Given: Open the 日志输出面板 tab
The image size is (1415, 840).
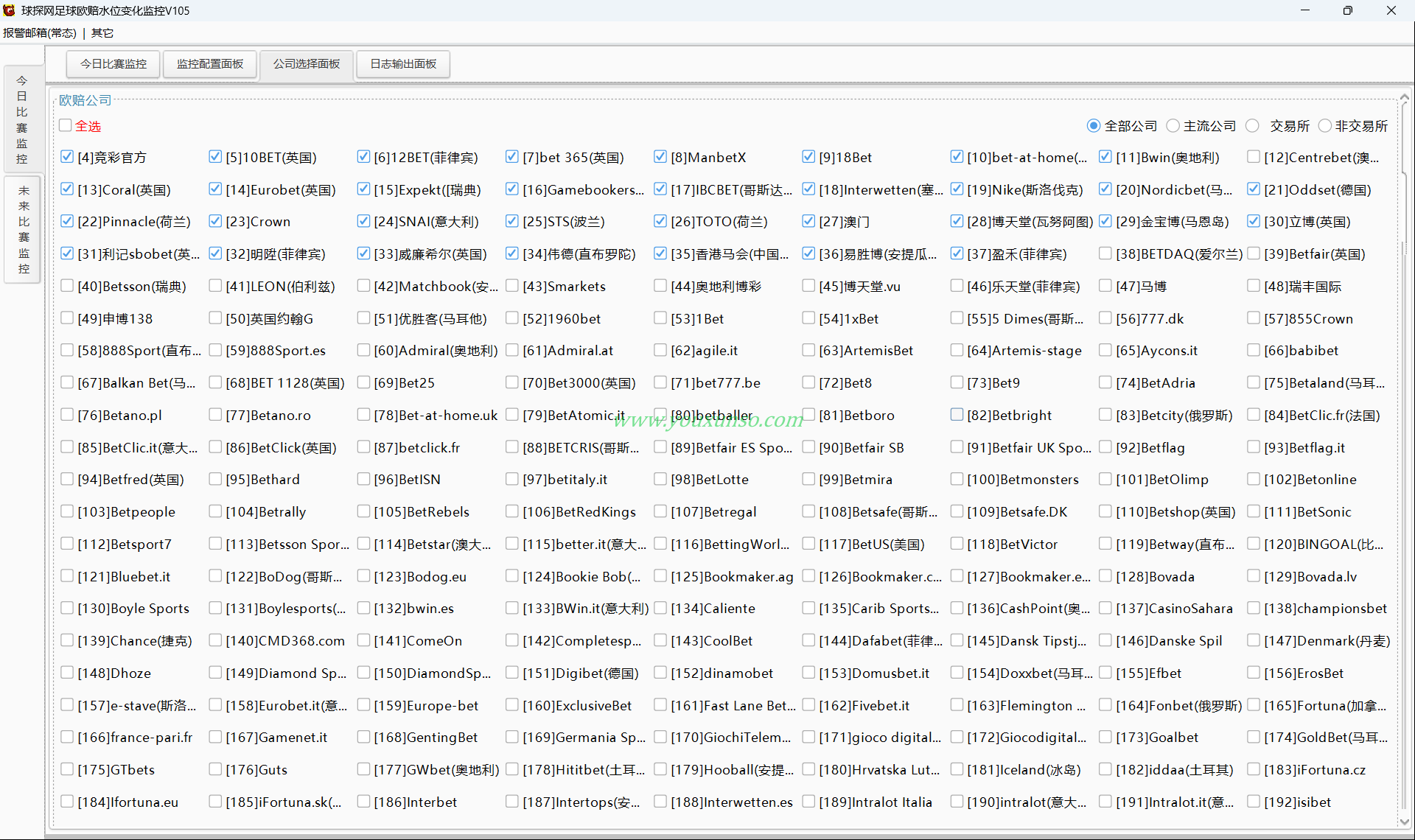Looking at the screenshot, I should click(x=403, y=64).
